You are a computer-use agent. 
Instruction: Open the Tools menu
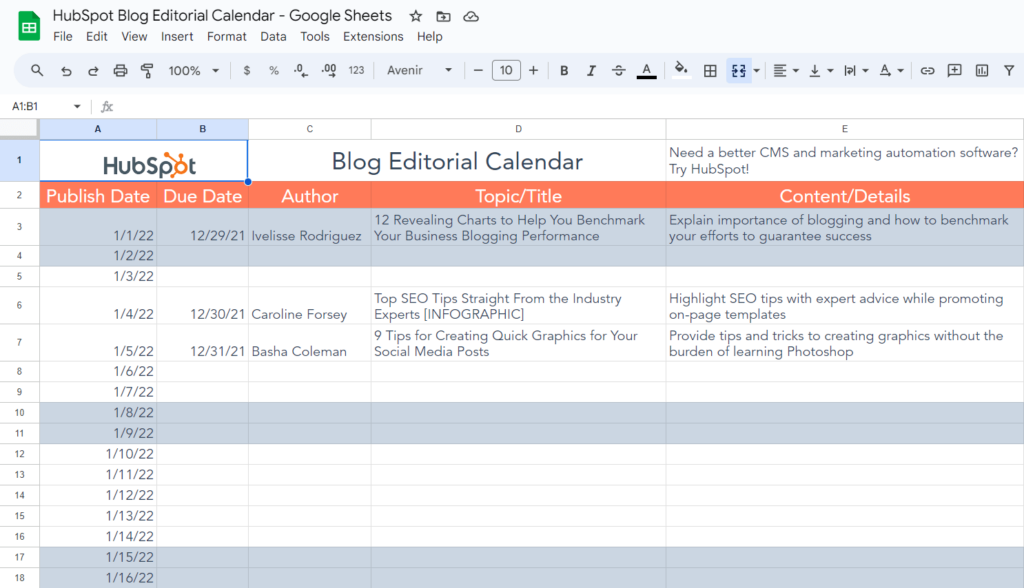click(x=315, y=37)
